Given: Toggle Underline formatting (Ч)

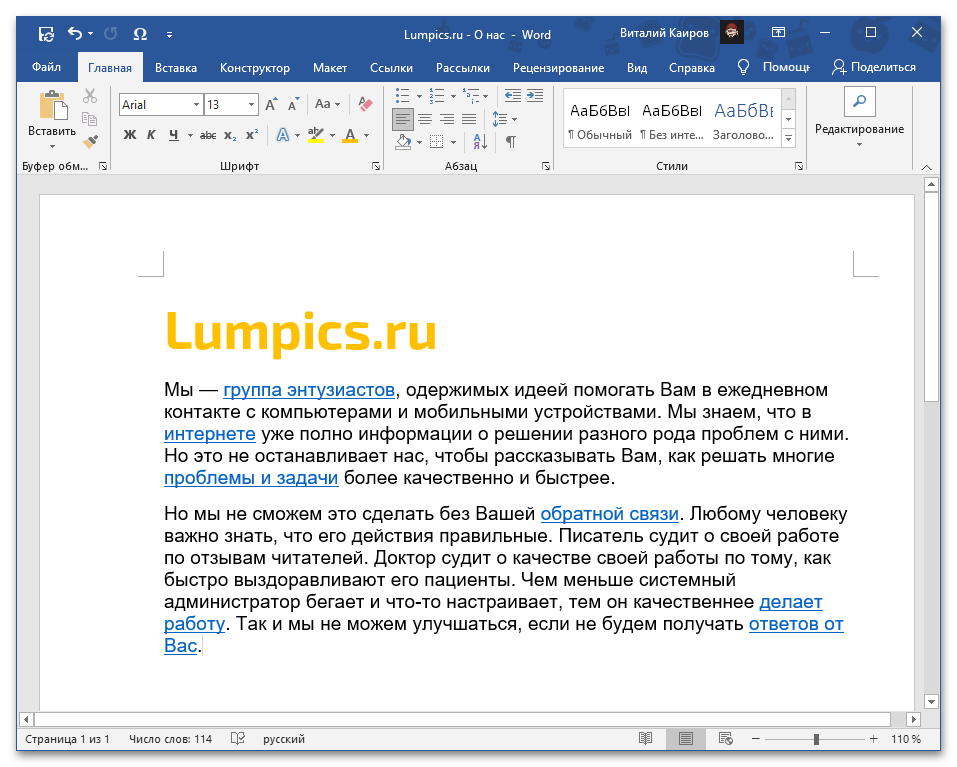Looking at the screenshot, I should (174, 135).
